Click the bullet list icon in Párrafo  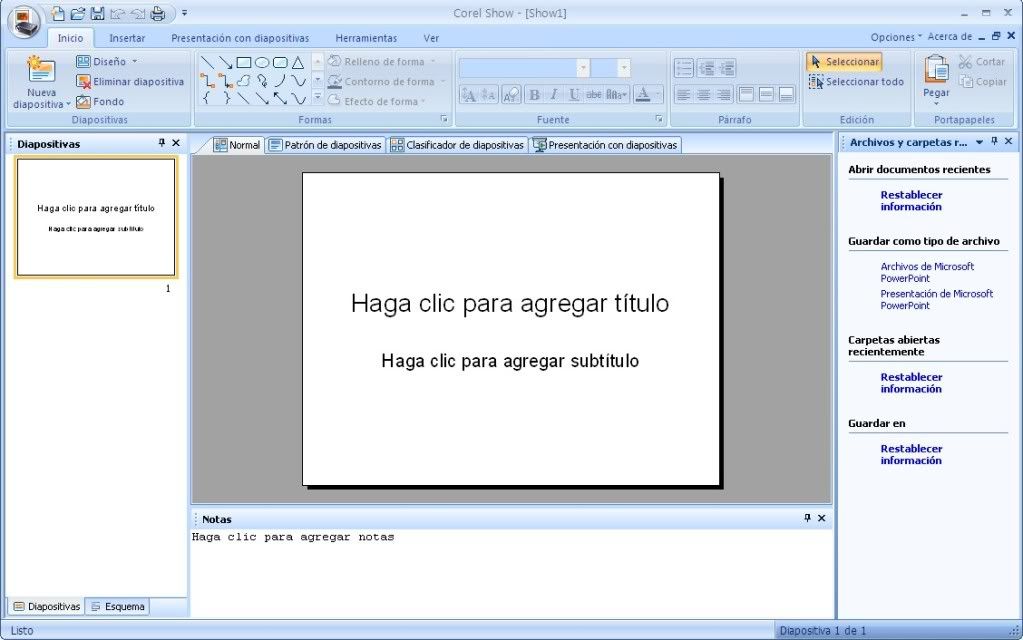(x=684, y=68)
